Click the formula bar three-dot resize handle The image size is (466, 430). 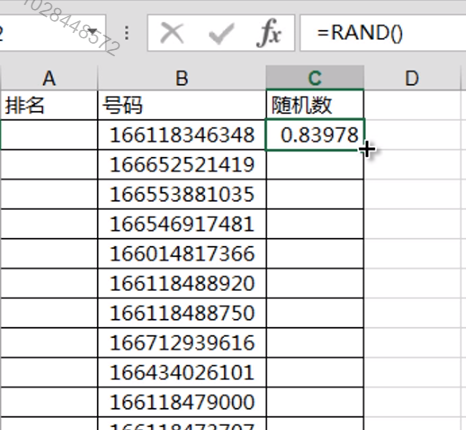[127, 33]
